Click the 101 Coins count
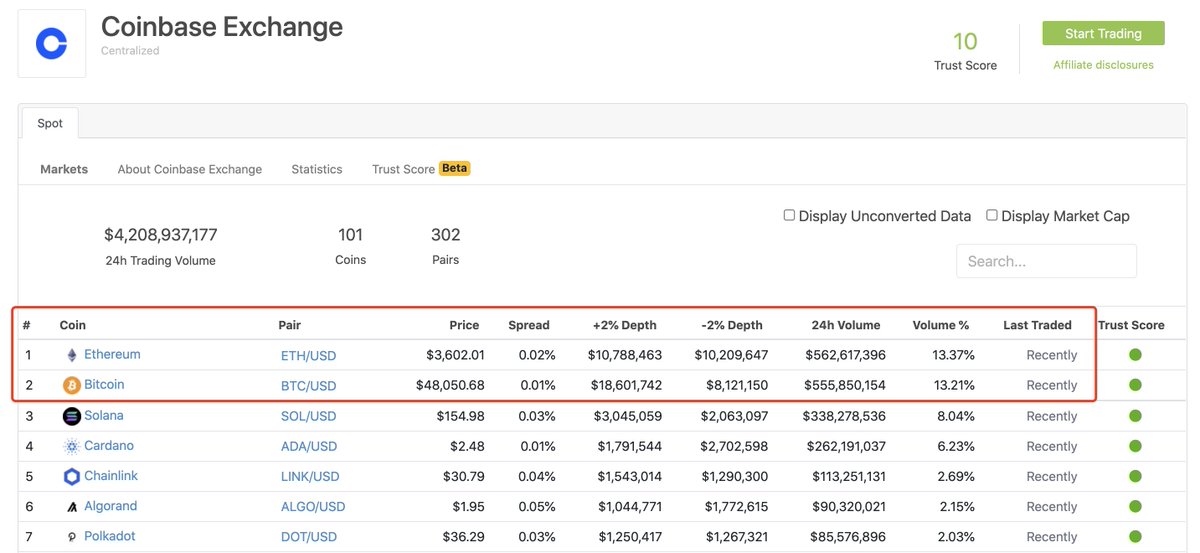The height and width of the screenshot is (553, 1200). (350, 235)
